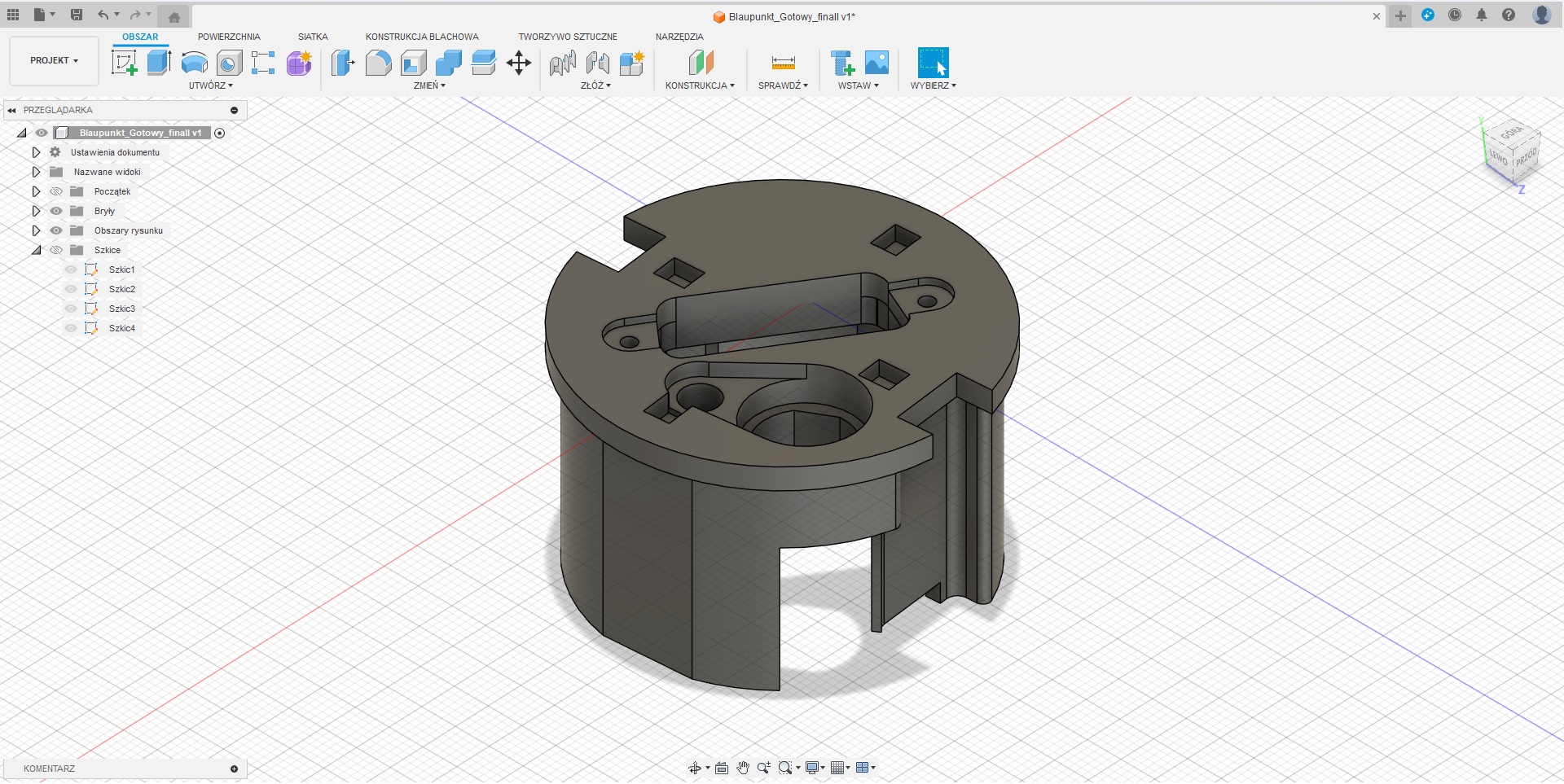Toggle visibility of Szkic1 sketch
The image size is (1564, 784).
(71, 269)
